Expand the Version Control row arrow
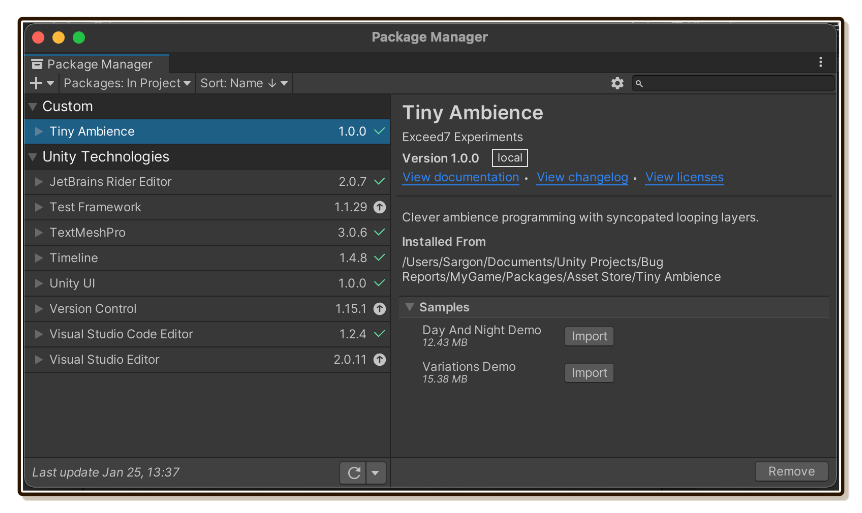 click(x=38, y=308)
